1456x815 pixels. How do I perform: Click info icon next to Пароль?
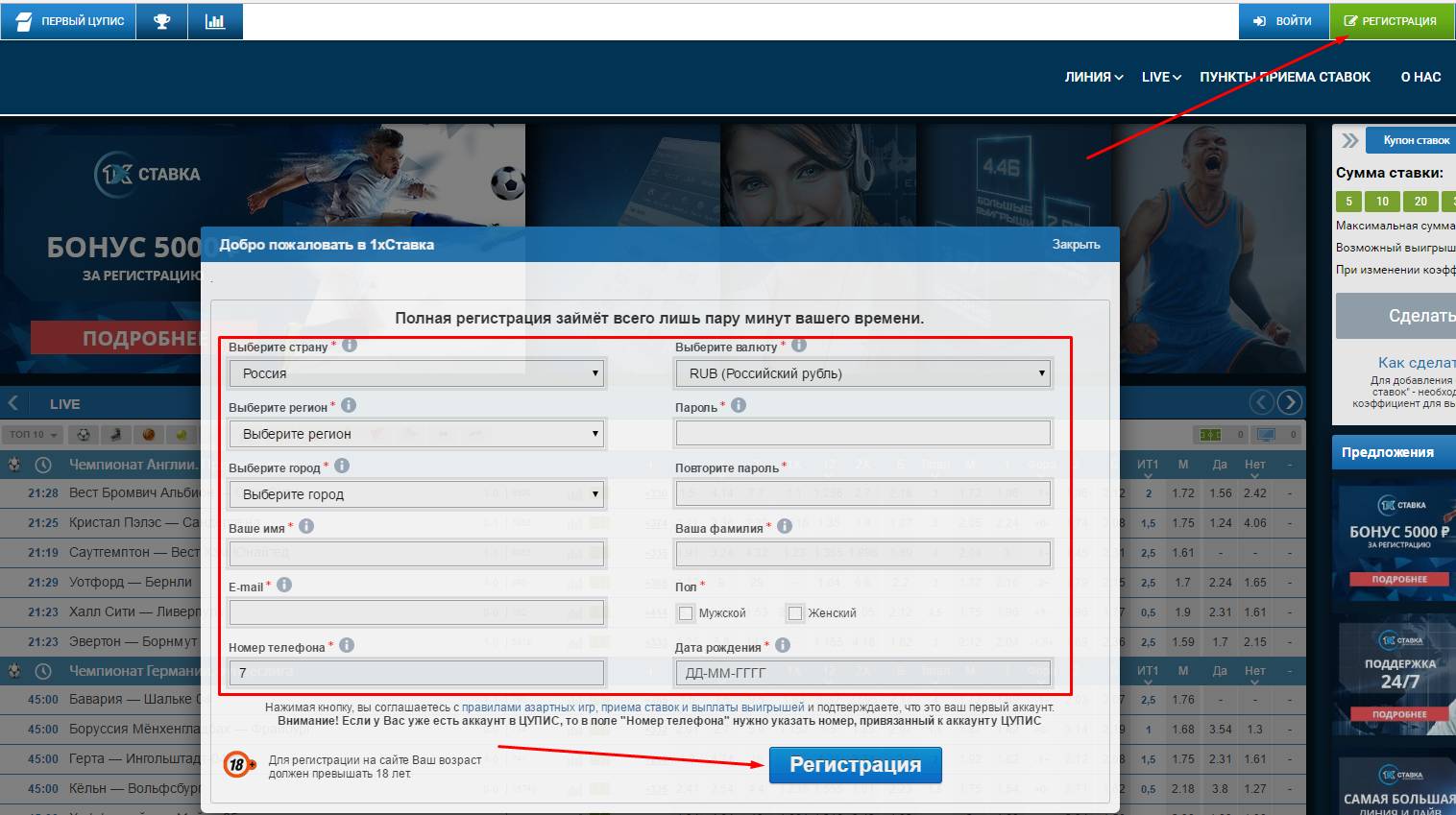point(739,405)
